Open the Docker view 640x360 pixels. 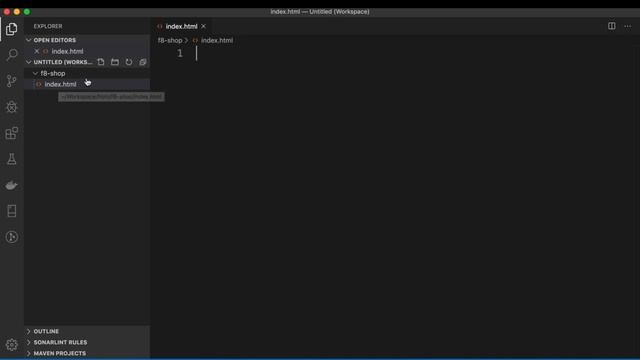11,185
